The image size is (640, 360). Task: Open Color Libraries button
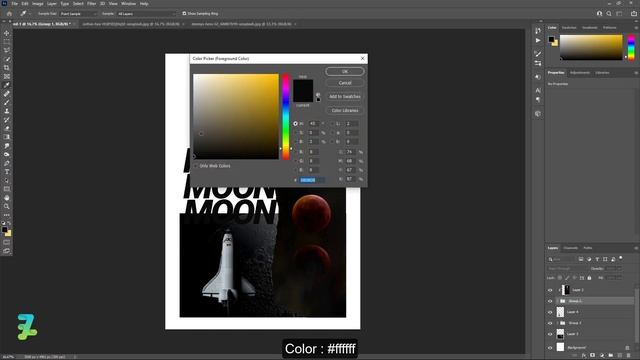345,111
